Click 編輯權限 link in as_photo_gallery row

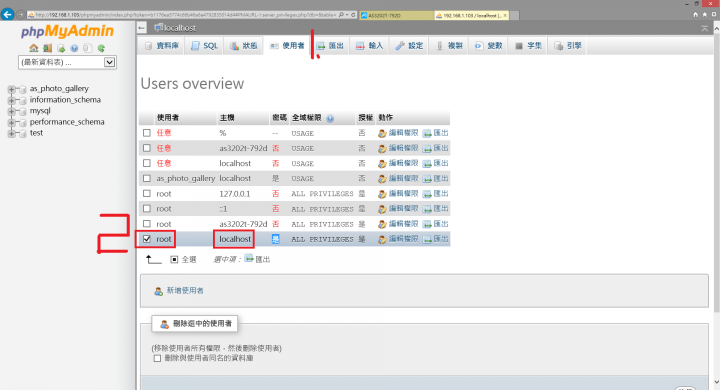click(x=404, y=178)
